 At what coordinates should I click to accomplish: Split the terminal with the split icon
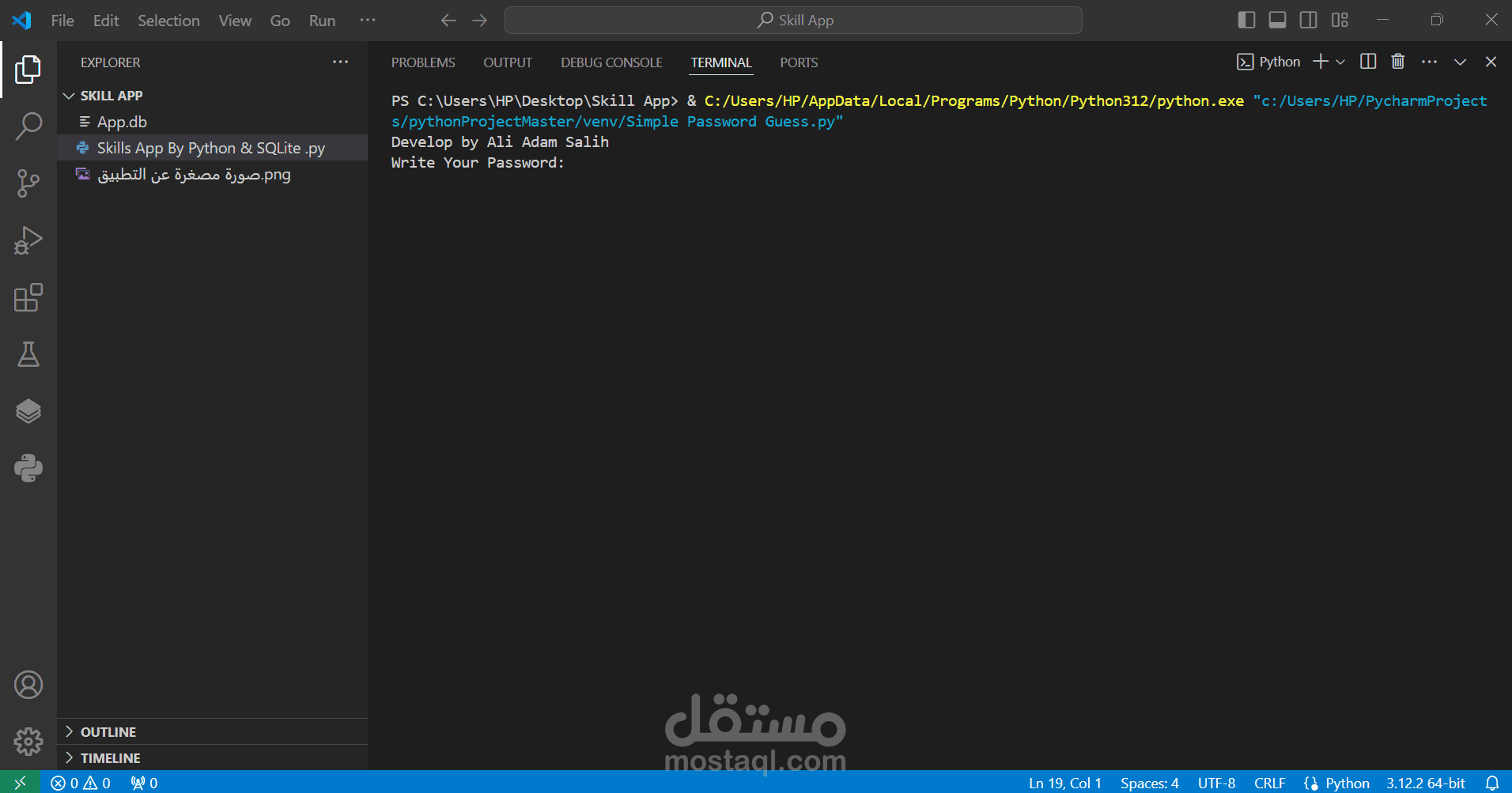point(1368,62)
